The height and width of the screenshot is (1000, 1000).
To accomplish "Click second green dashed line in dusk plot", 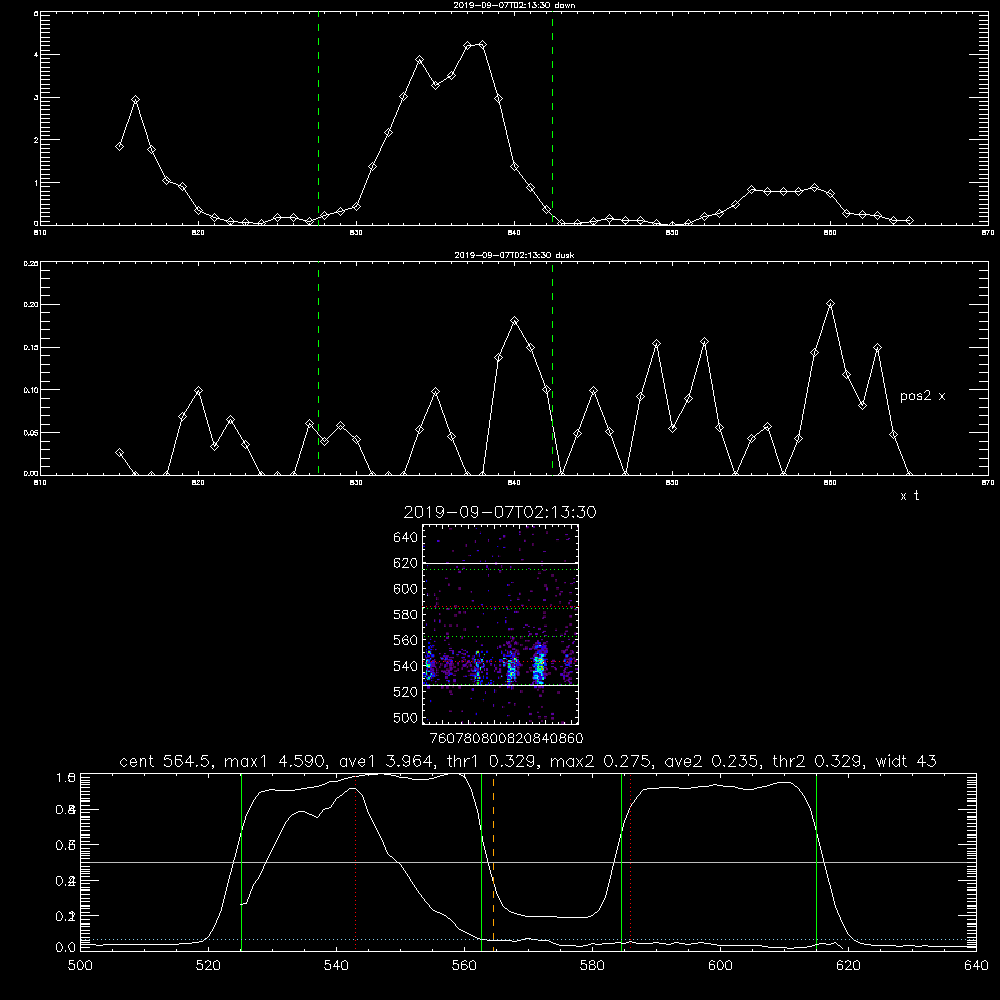I will (552, 369).
